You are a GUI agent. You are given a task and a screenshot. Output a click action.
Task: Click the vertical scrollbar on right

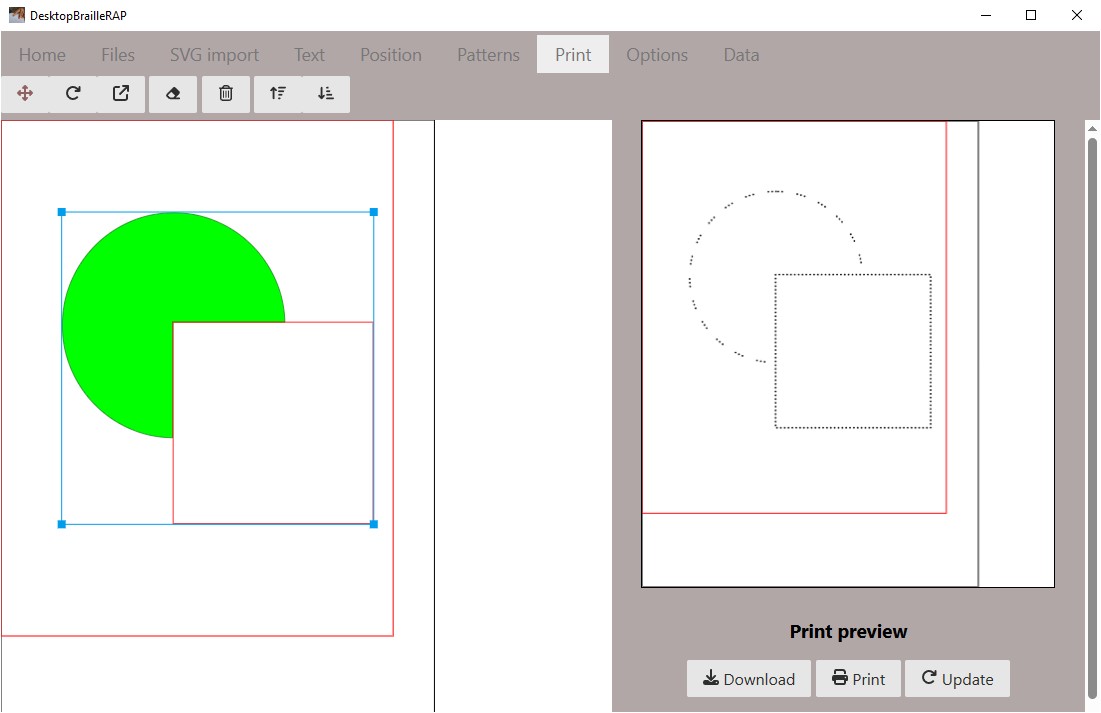point(1092,419)
